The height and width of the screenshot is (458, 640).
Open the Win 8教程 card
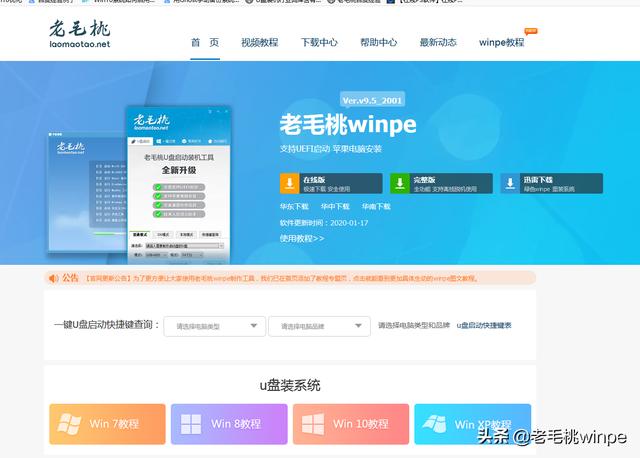pos(229,424)
